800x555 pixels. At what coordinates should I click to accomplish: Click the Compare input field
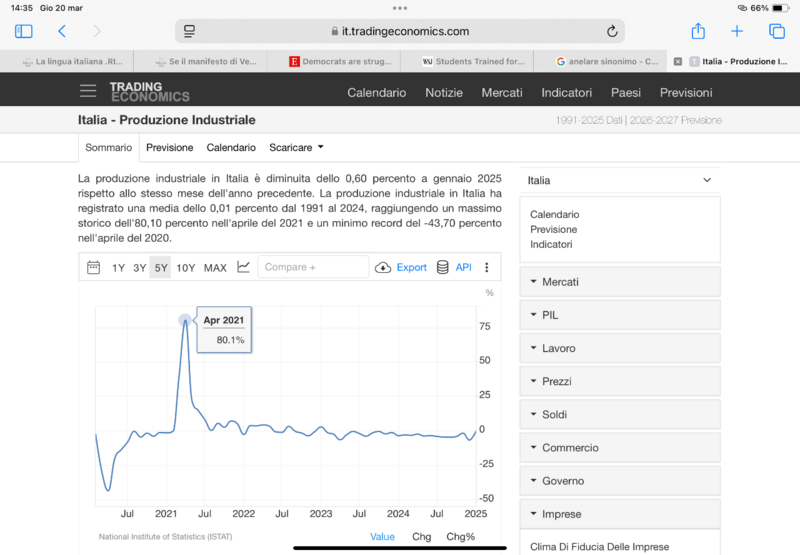[x=313, y=267]
